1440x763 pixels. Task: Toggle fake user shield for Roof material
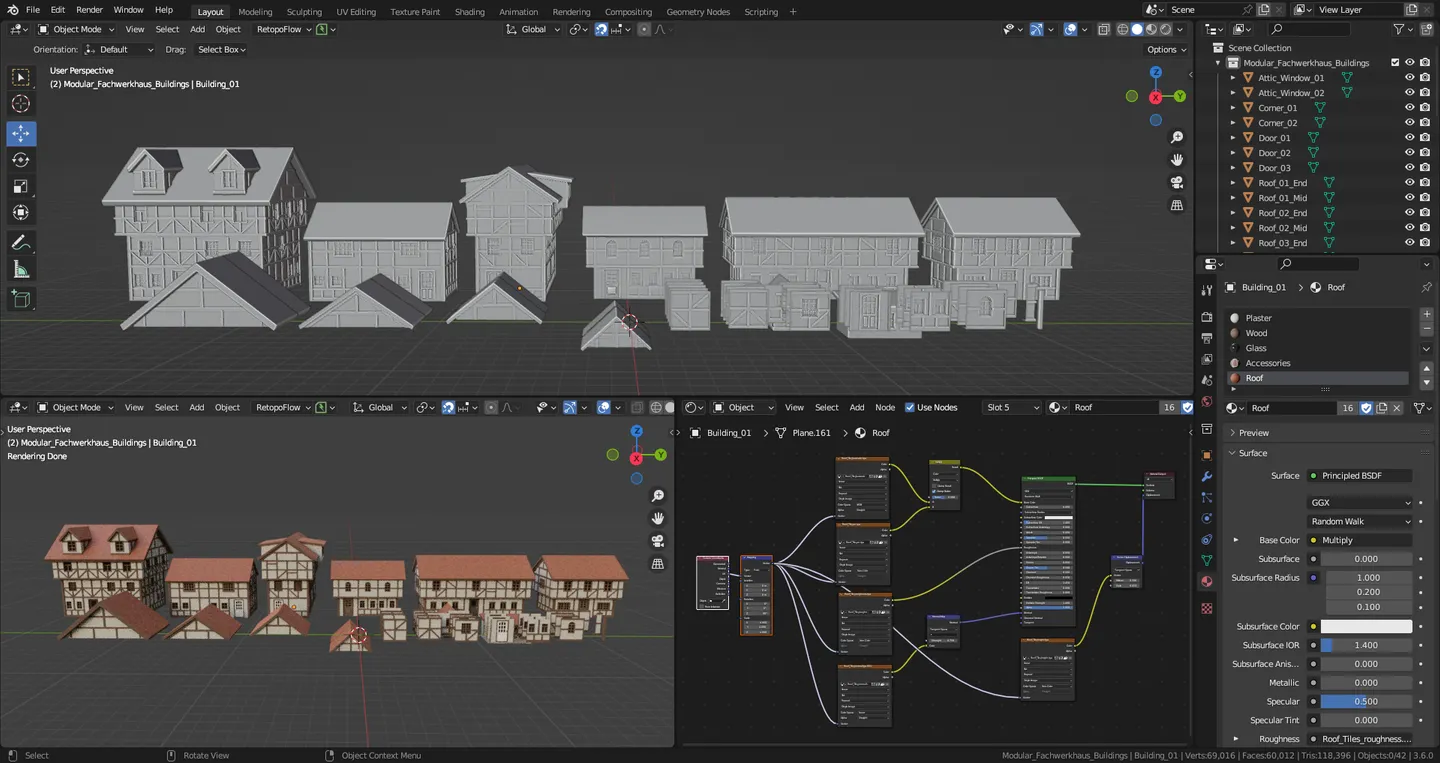[1366, 408]
